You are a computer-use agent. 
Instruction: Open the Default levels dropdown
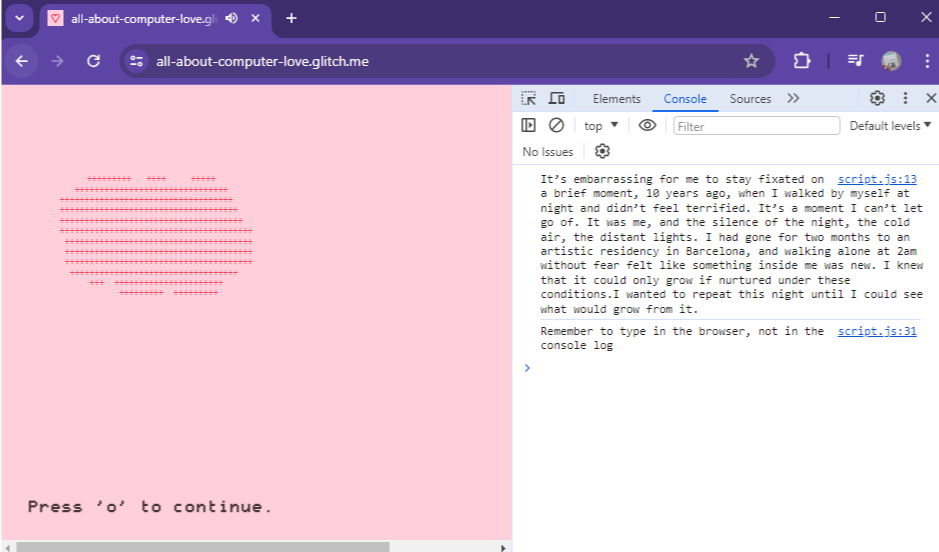point(890,126)
